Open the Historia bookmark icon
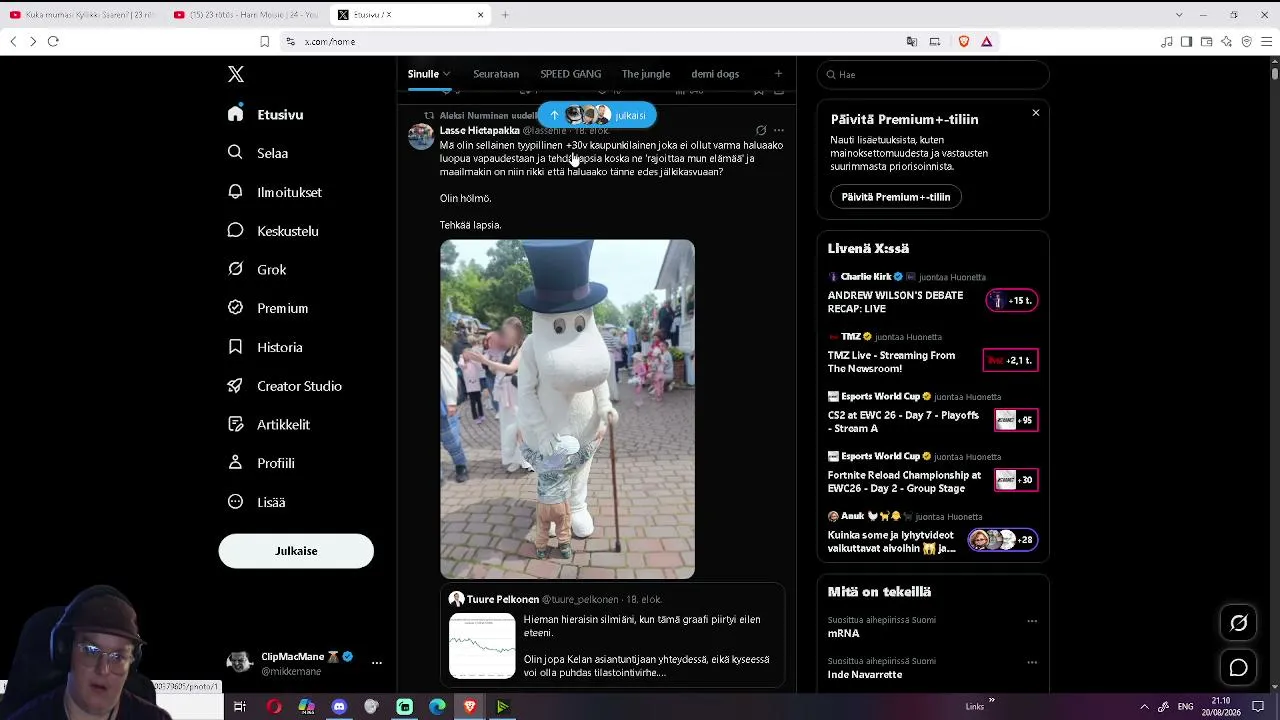1280x720 pixels. 235,347
